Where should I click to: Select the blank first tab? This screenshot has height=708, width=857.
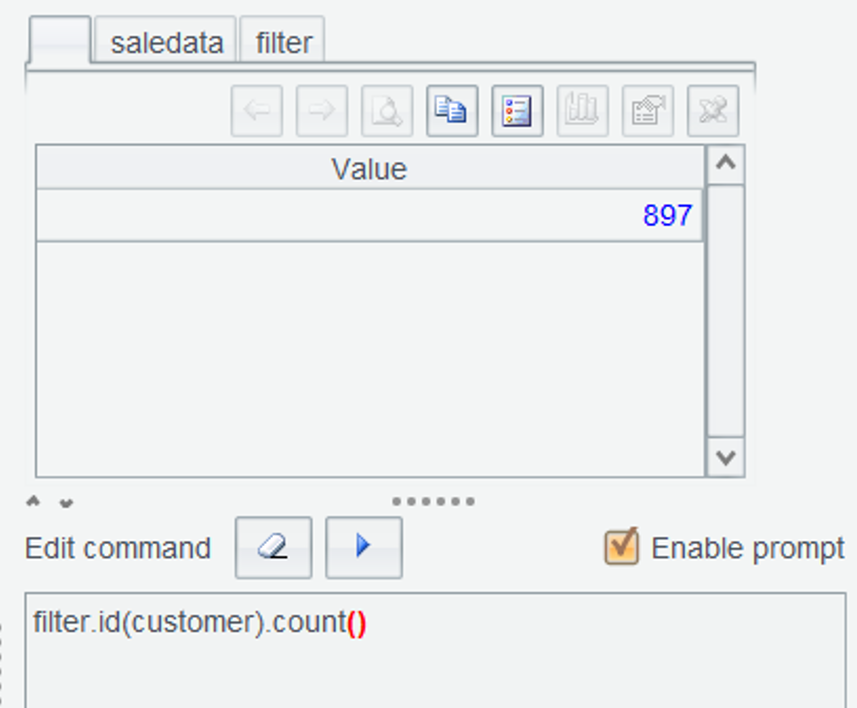tap(60, 41)
